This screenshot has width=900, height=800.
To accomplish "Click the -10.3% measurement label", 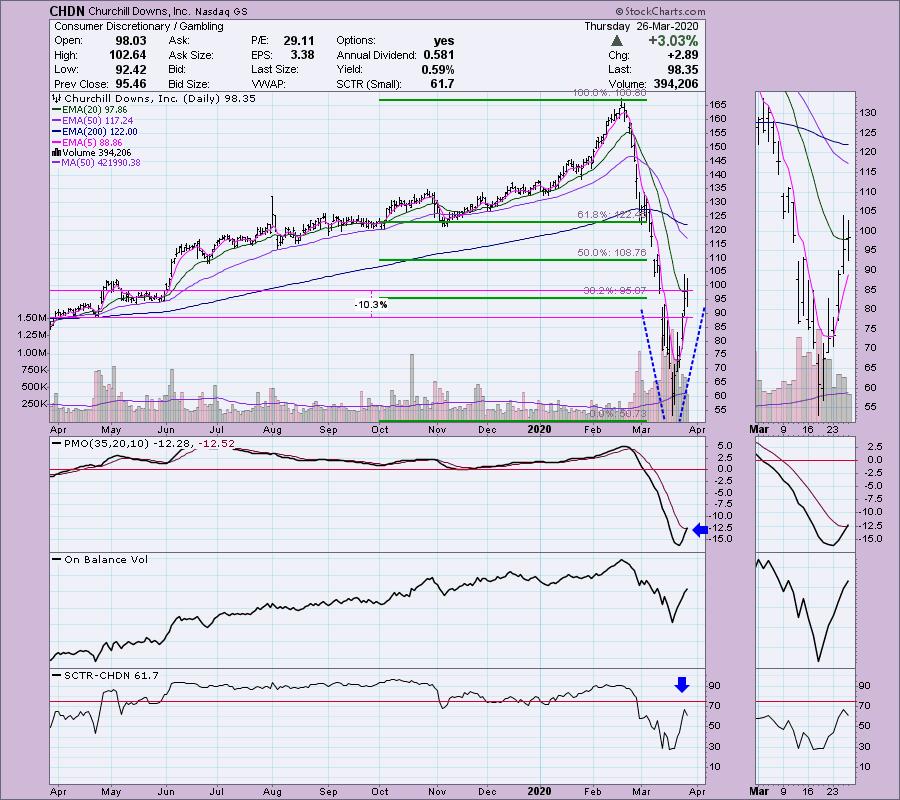I will click(371, 305).
